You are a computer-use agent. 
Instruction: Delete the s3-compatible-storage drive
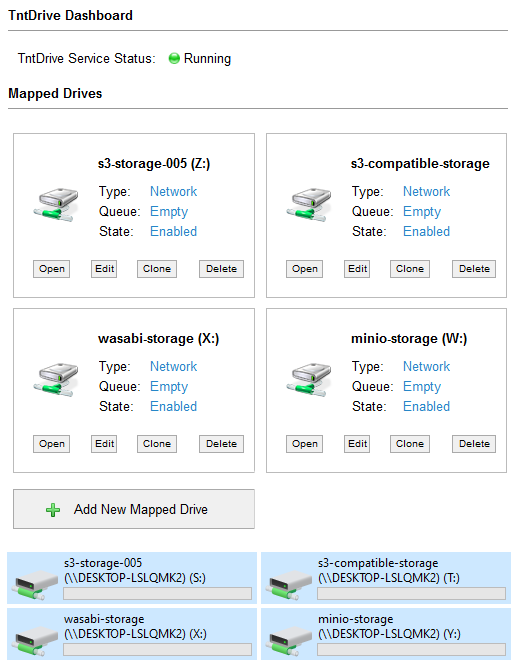(474, 269)
